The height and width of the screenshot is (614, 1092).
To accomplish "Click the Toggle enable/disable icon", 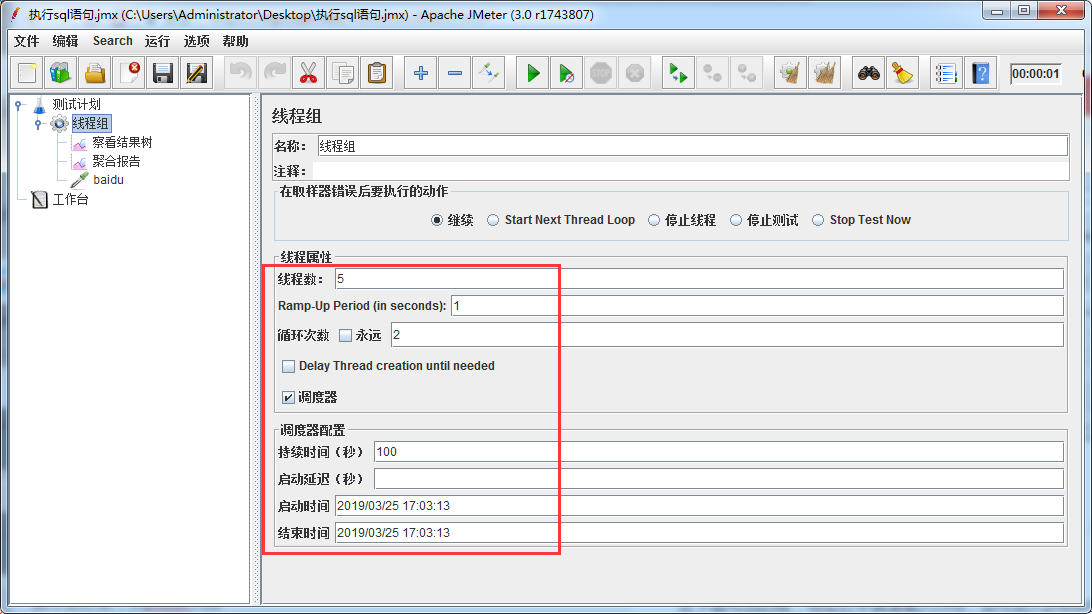I will point(489,73).
